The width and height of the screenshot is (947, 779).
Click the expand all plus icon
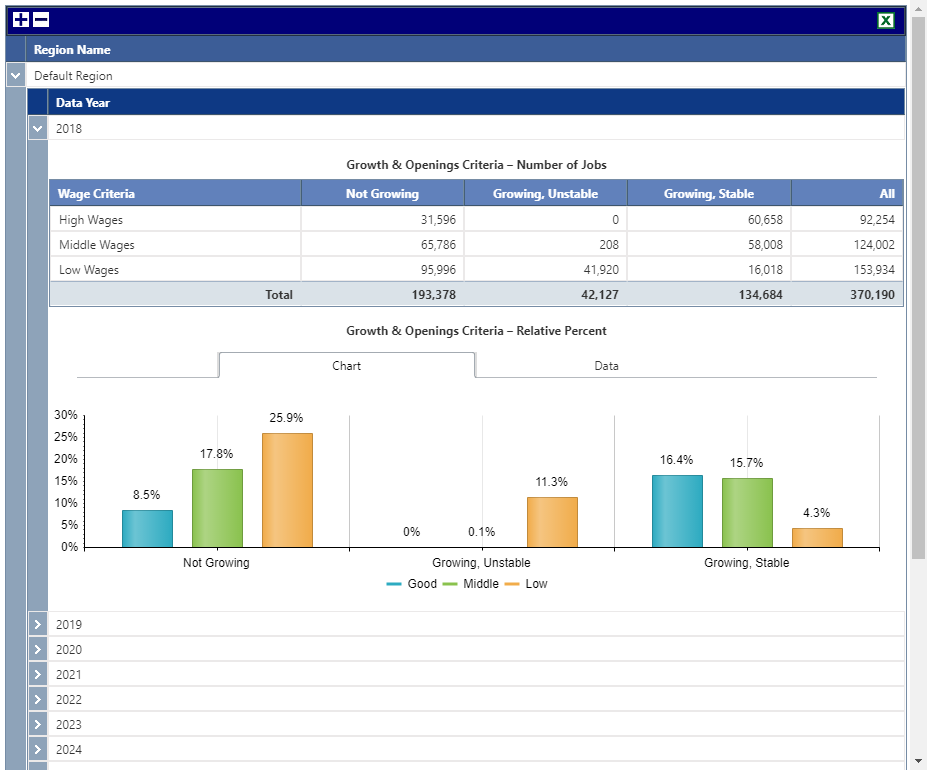[x=21, y=20]
